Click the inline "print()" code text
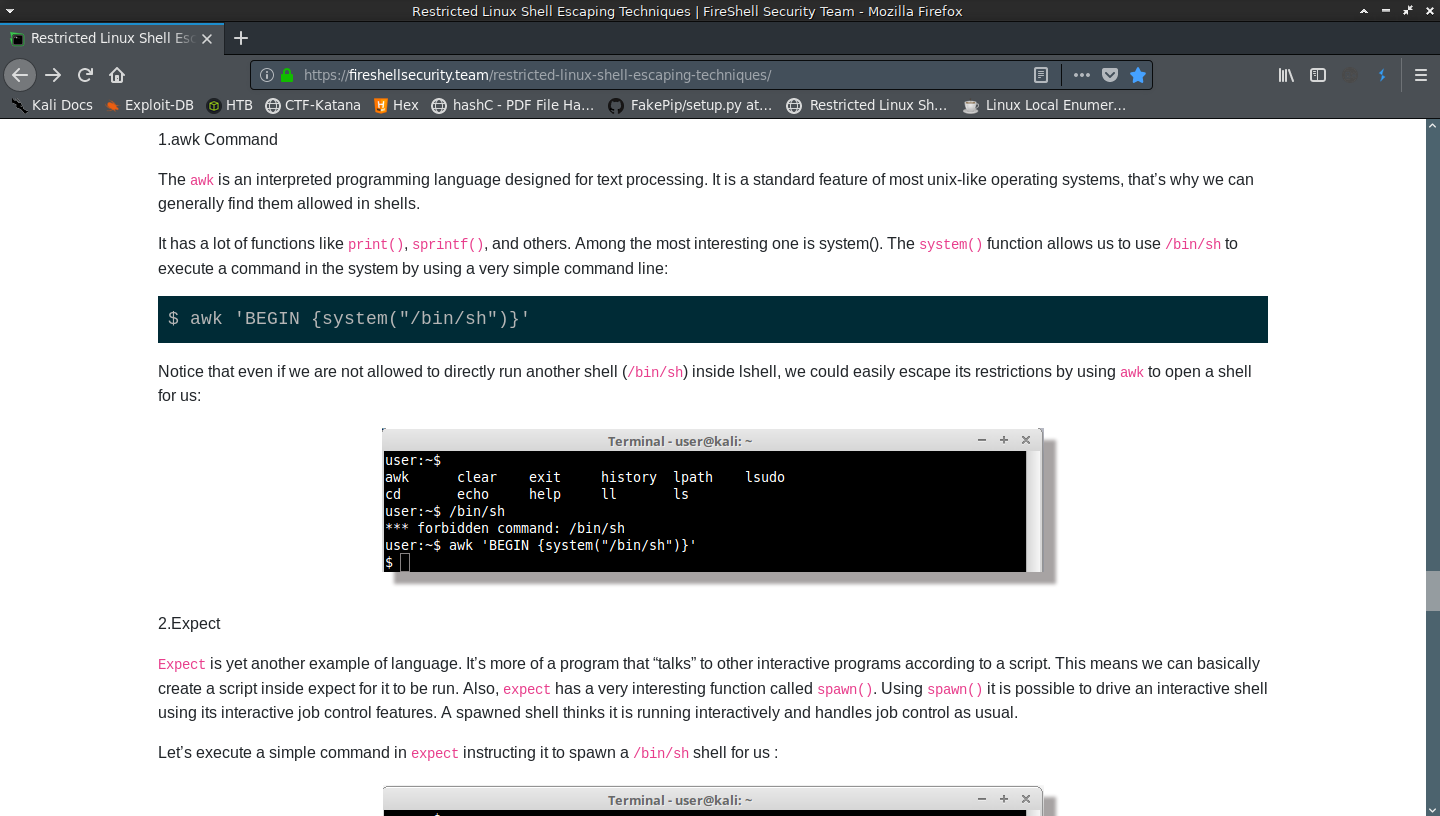This screenshot has width=1440, height=816. 376,244
